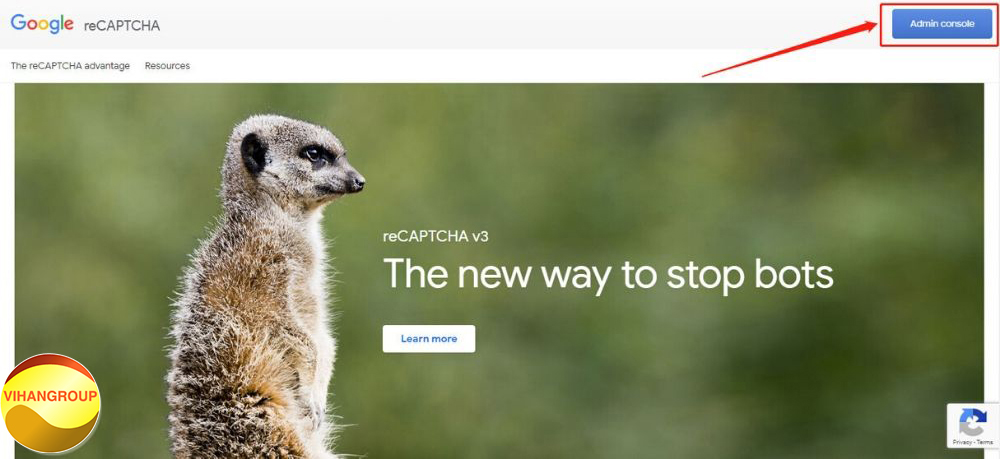Click the reCAPTCHA v3 subtitle text
This screenshot has height=459, width=1000.
[436, 237]
